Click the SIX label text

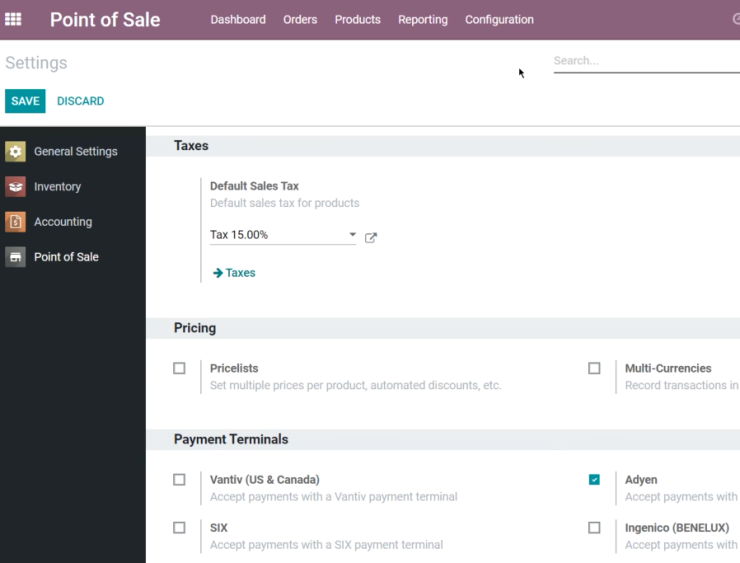point(219,528)
